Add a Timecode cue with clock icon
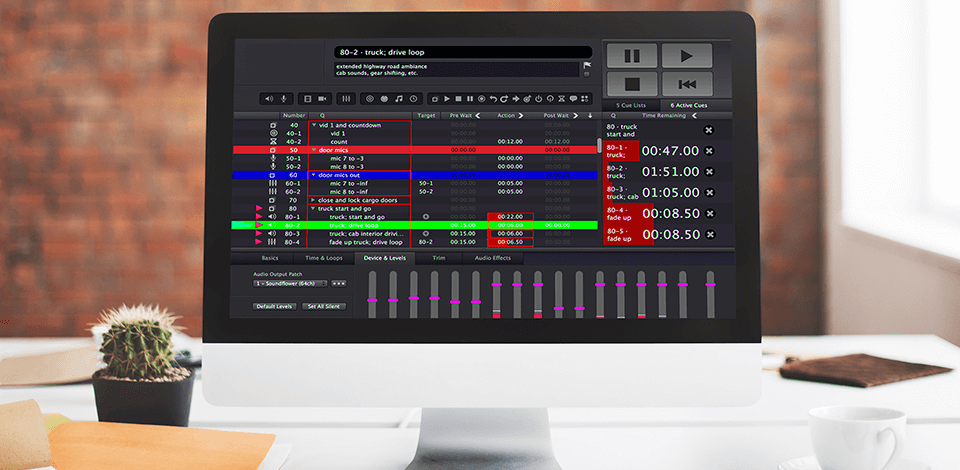This screenshot has height=470, width=960. coord(413,98)
